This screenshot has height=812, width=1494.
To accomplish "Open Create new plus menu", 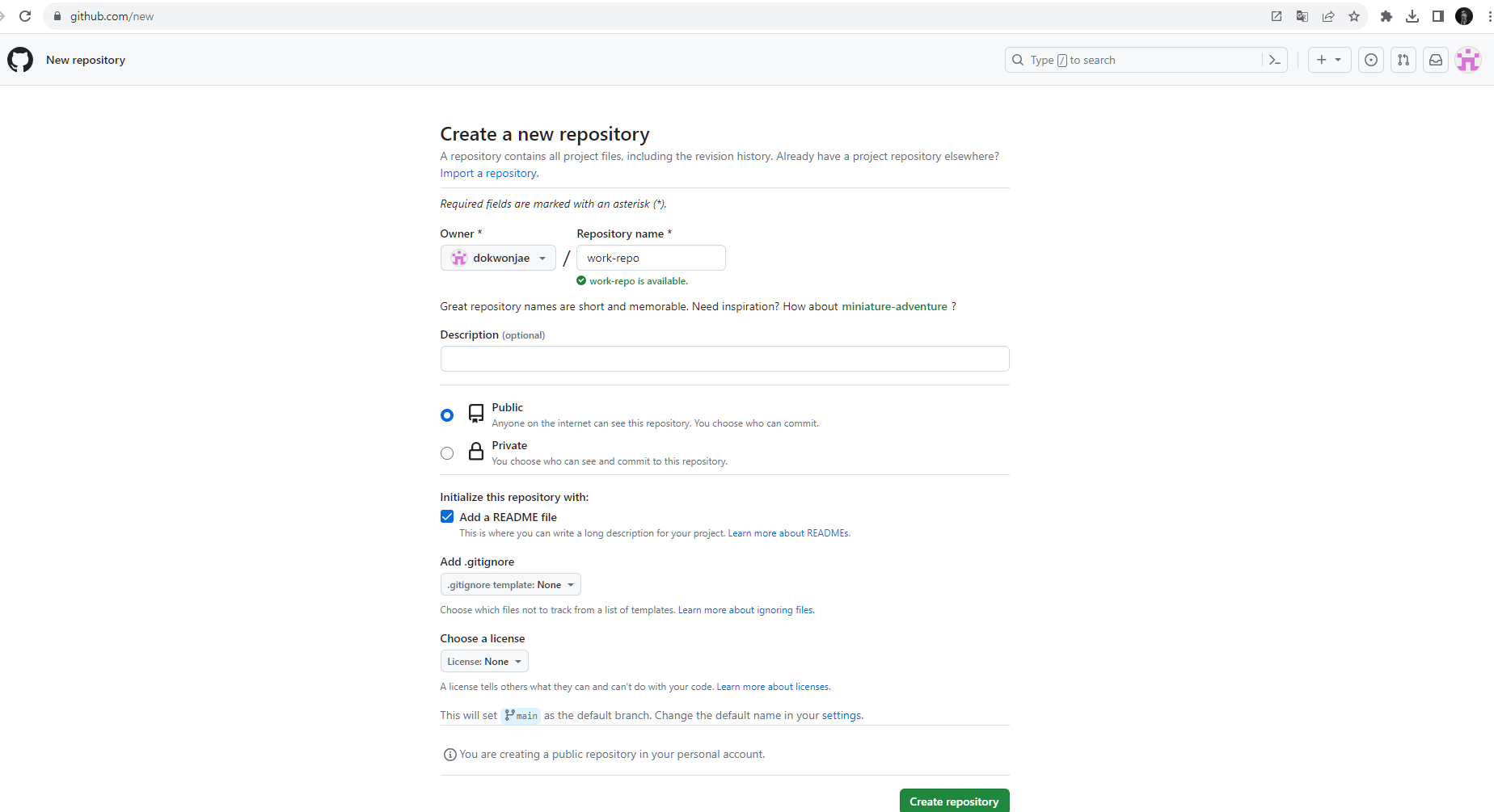I will [x=1329, y=60].
